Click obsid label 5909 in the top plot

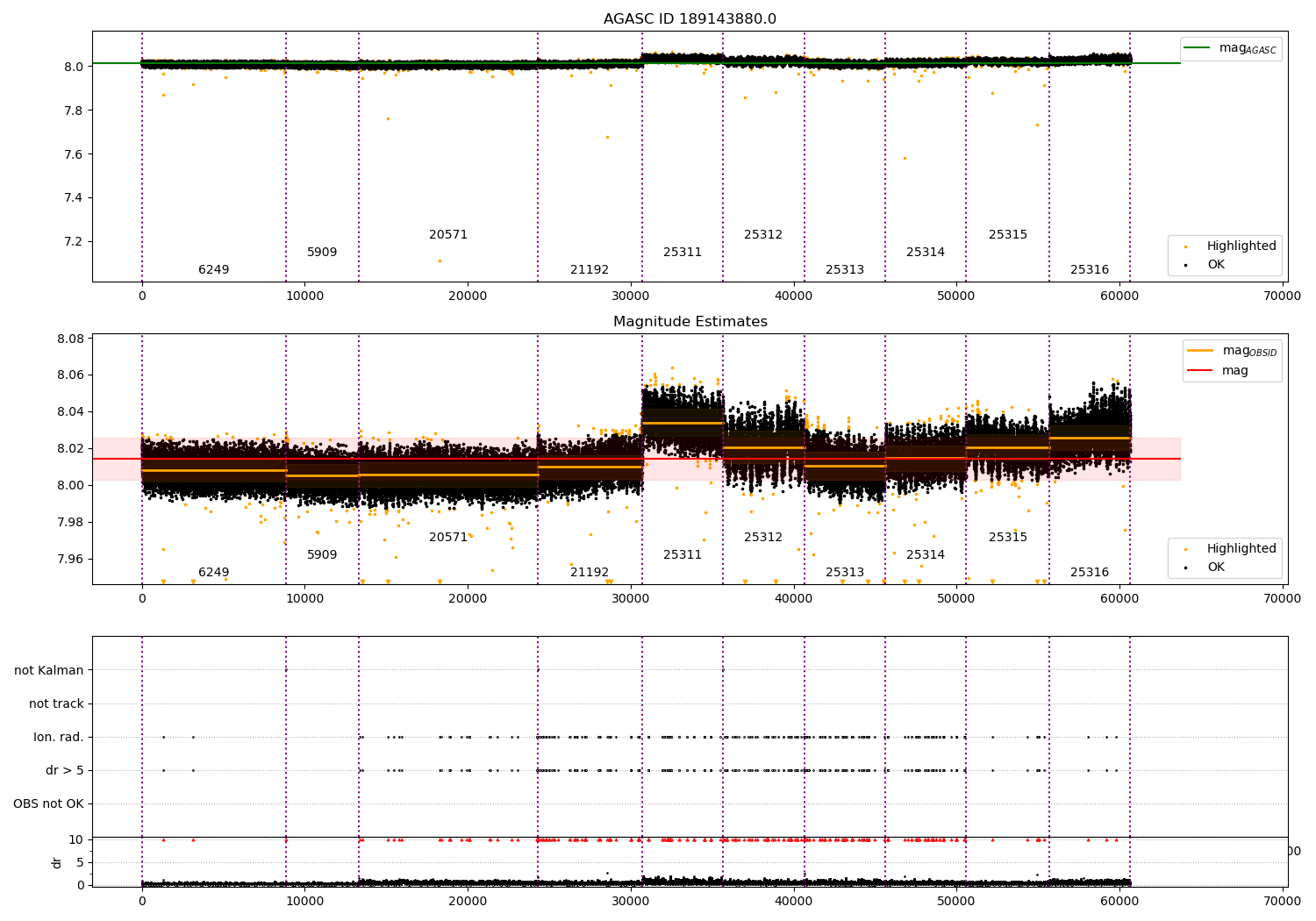click(x=322, y=253)
